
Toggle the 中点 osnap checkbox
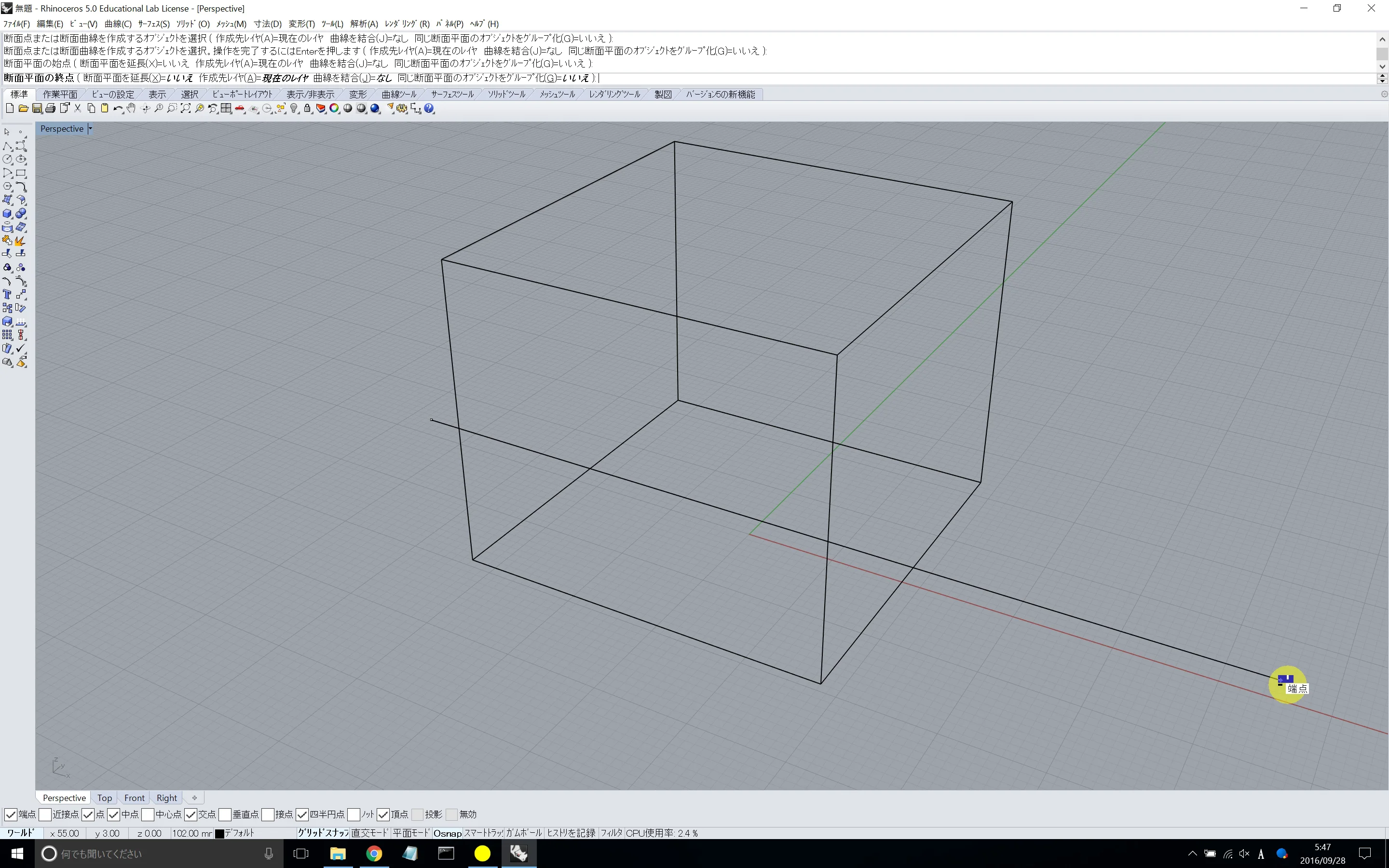tap(114, 814)
